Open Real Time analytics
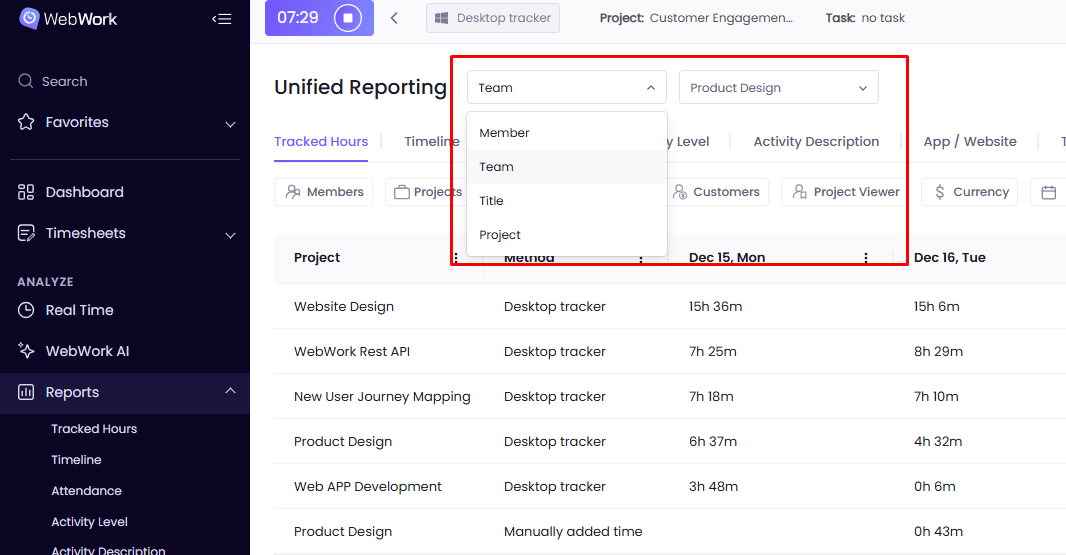The image size is (1066, 555). coord(79,310)
